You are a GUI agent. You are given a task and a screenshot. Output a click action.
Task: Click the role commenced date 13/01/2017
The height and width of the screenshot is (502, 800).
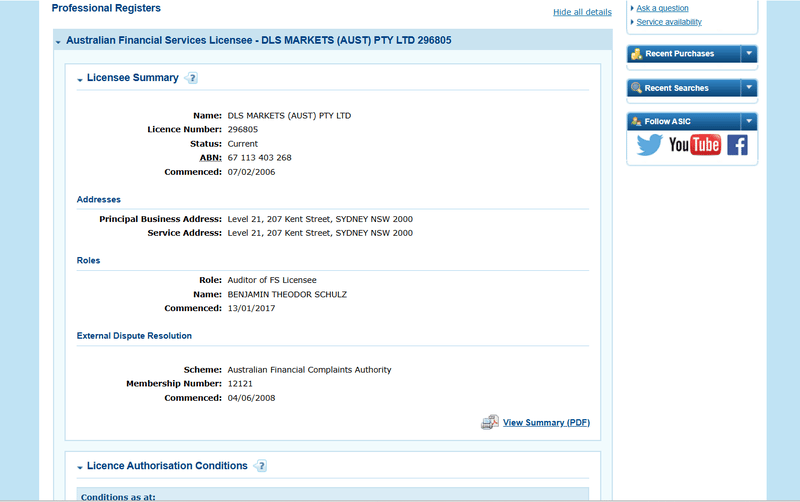(x=252, y=308)
